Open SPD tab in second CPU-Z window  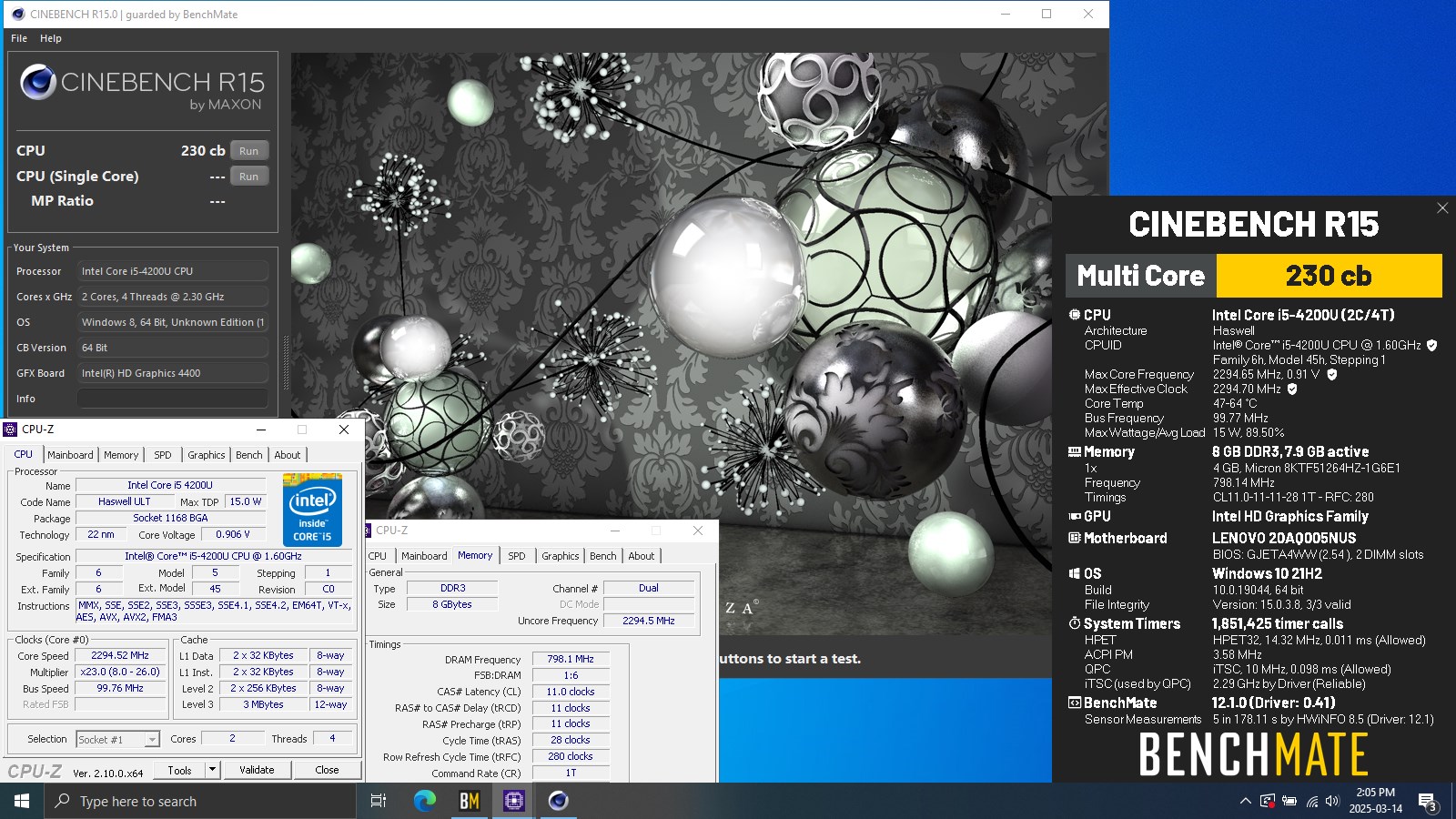[517, 556]
